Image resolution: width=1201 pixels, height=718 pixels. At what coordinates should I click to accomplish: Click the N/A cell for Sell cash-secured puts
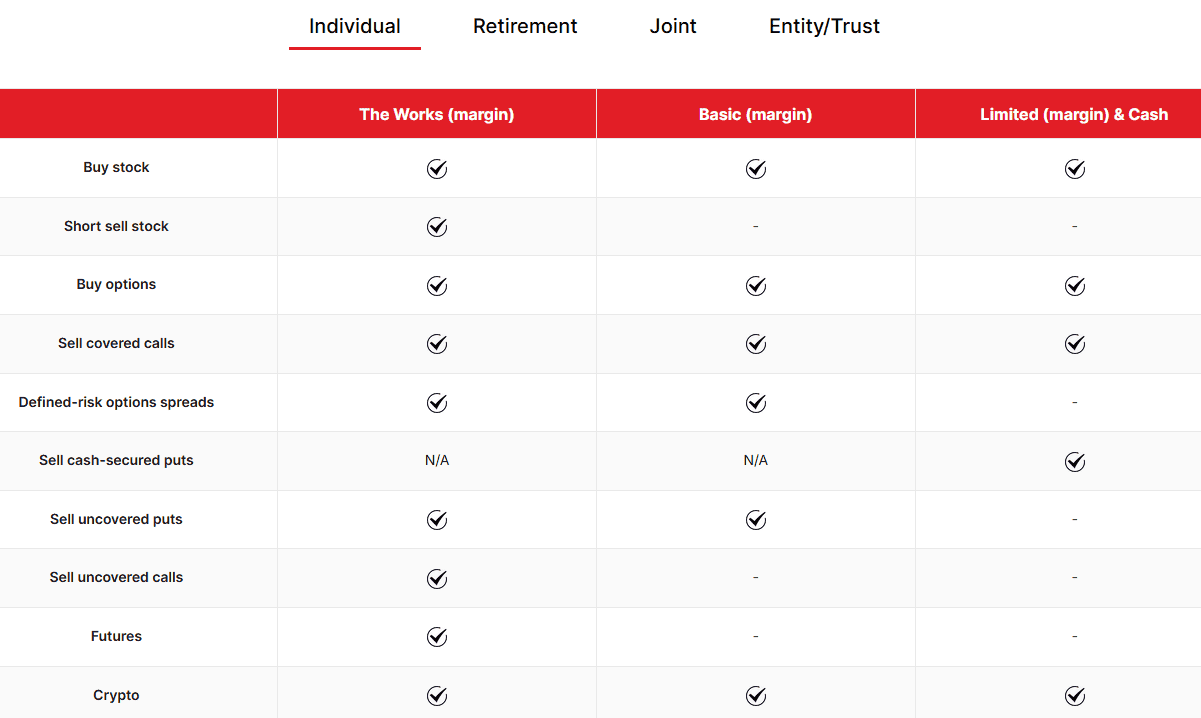point(436,461)
